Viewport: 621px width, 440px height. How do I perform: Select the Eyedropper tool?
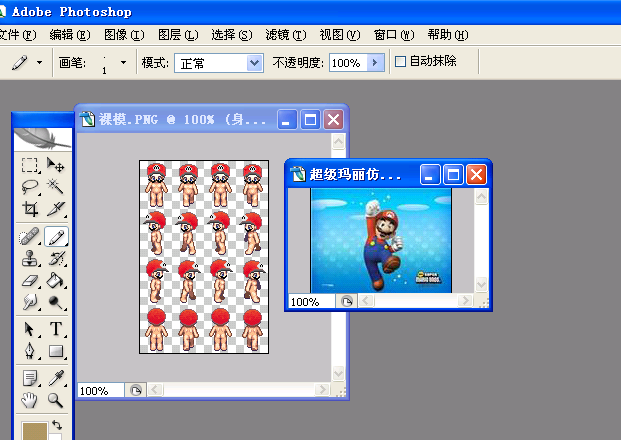pyautogui.click(x=56, y=378)
